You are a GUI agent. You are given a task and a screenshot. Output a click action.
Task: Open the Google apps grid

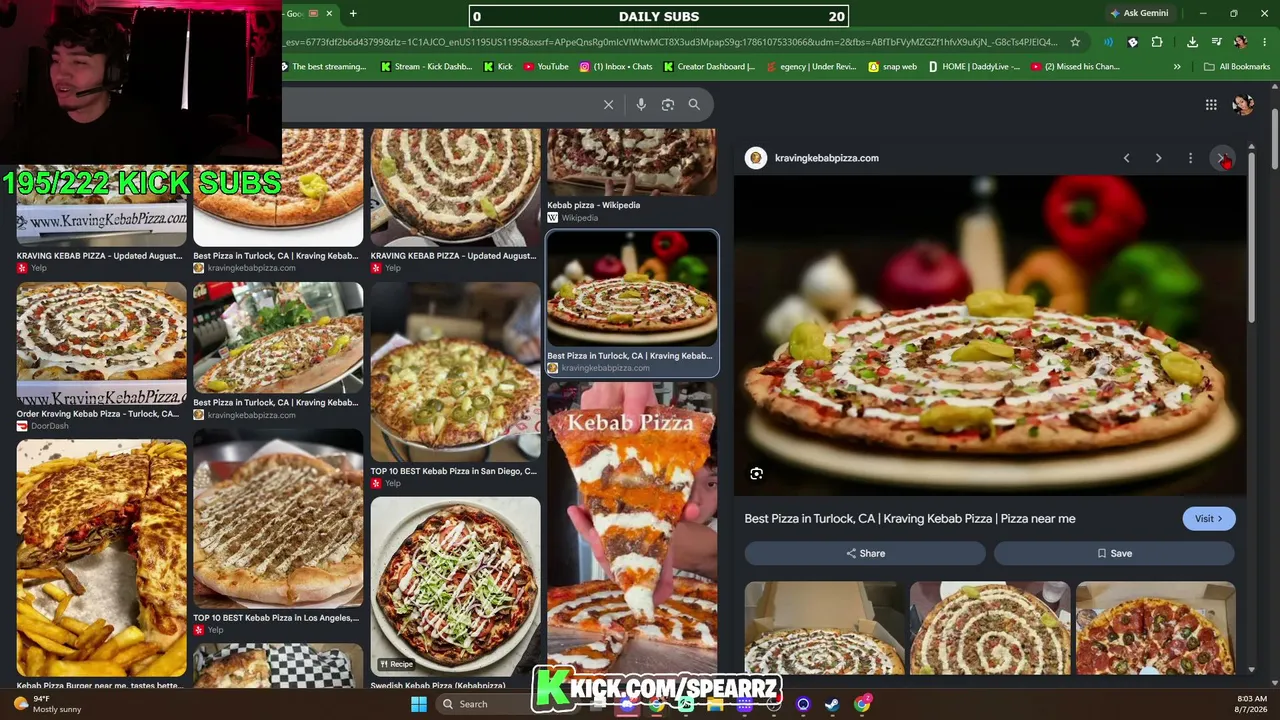point(1211,104)
